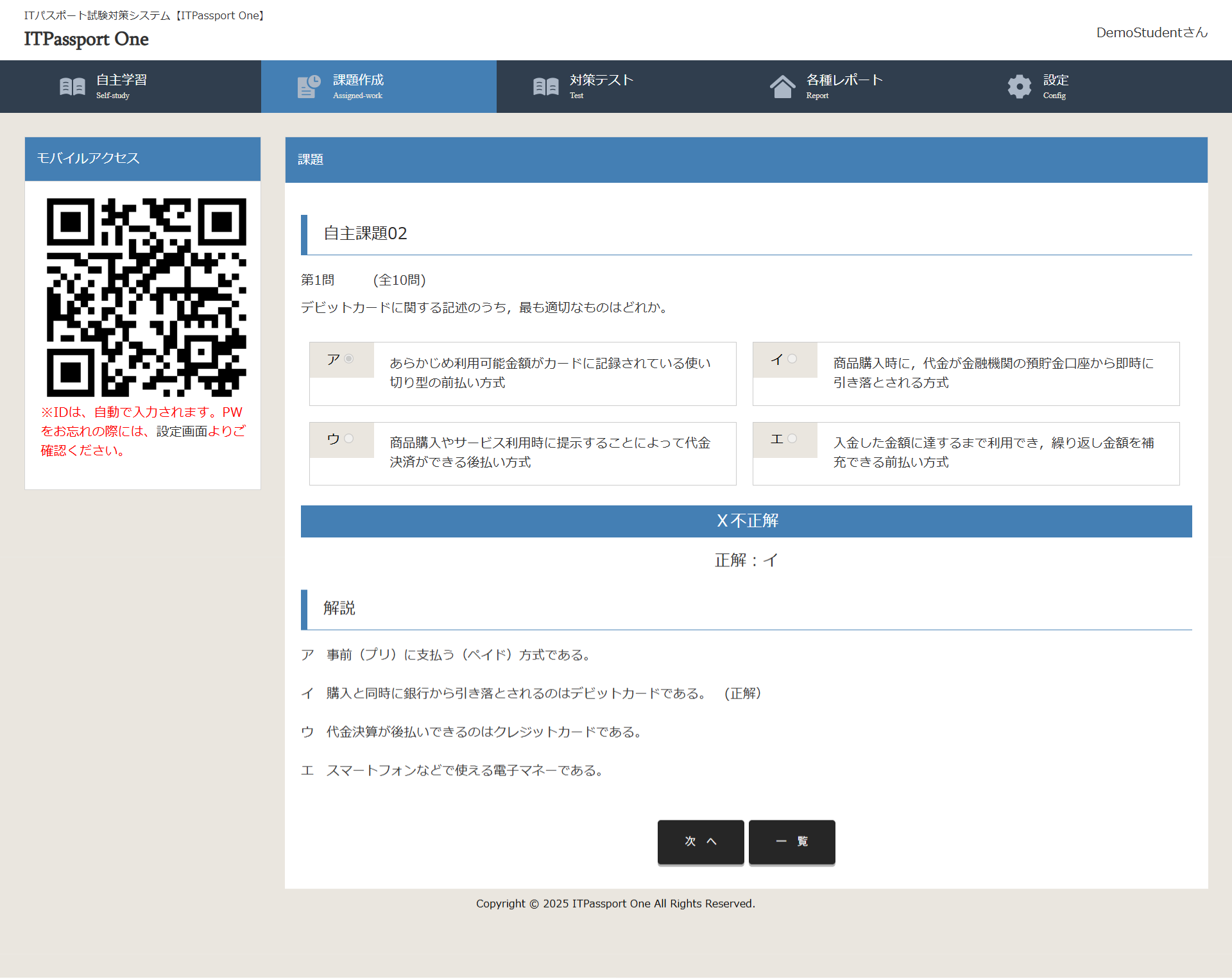Select answer ウ radio button
The width and height of the screenshot is (1232, 980).
click(349, 439)
